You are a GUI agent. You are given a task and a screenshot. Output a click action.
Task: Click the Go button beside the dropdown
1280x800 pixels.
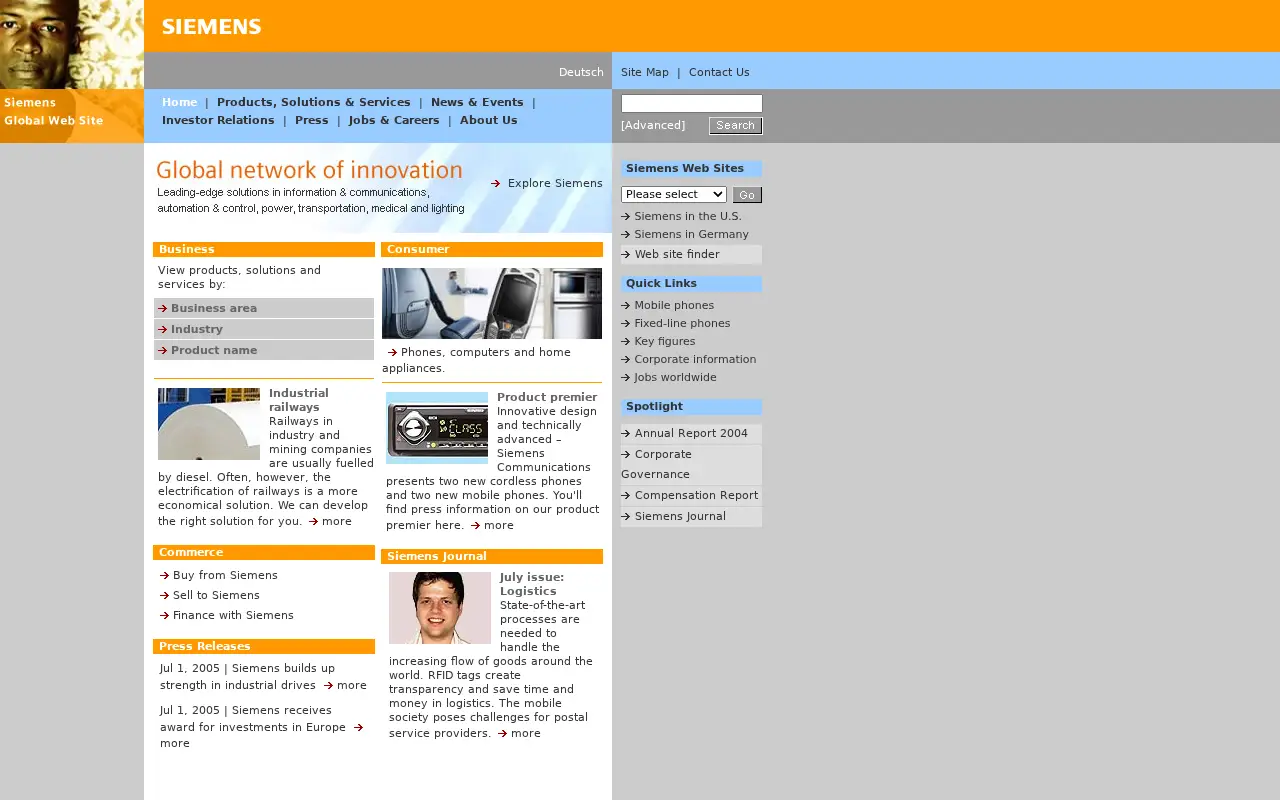tap(747, 195)
